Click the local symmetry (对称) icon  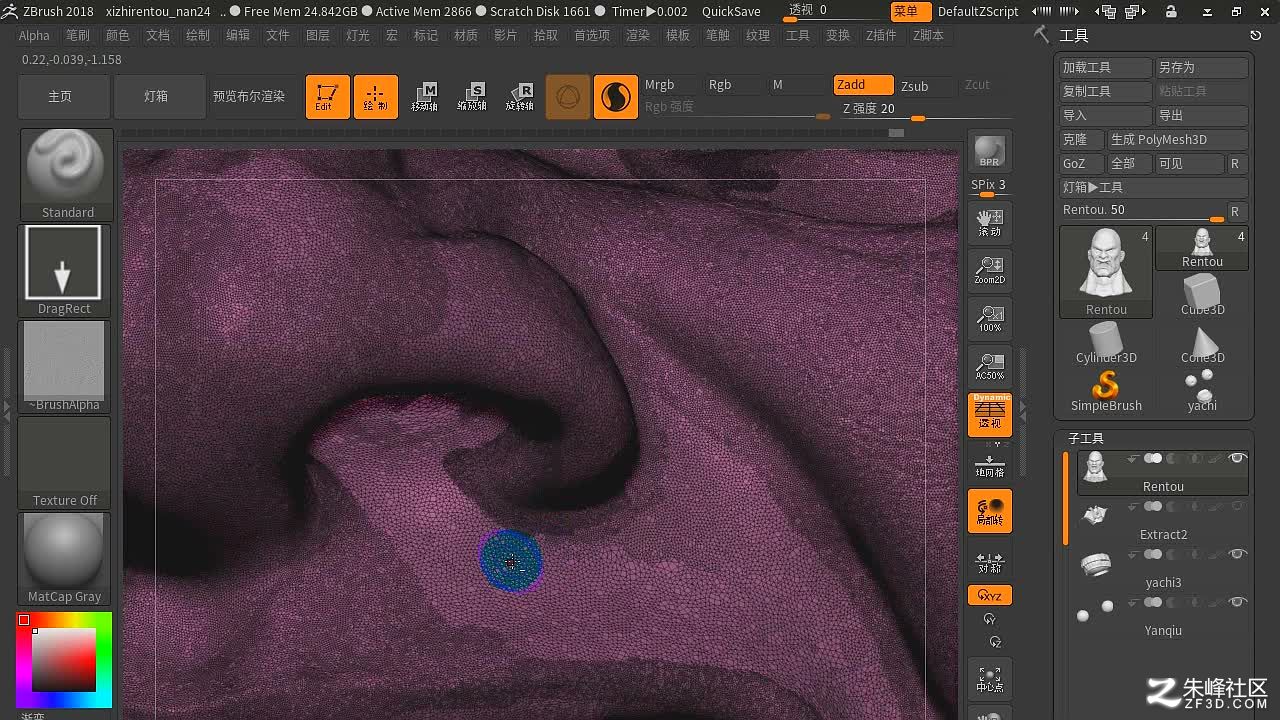pyautogui.click(x=989, y=562)
